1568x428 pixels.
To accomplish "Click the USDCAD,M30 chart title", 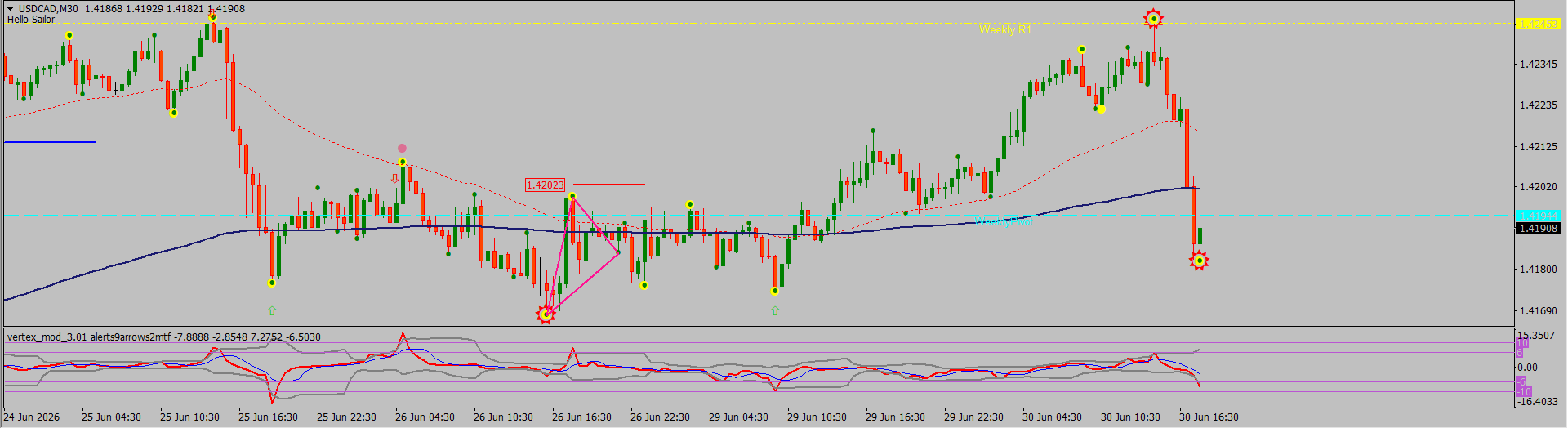I will click(49, 9).
